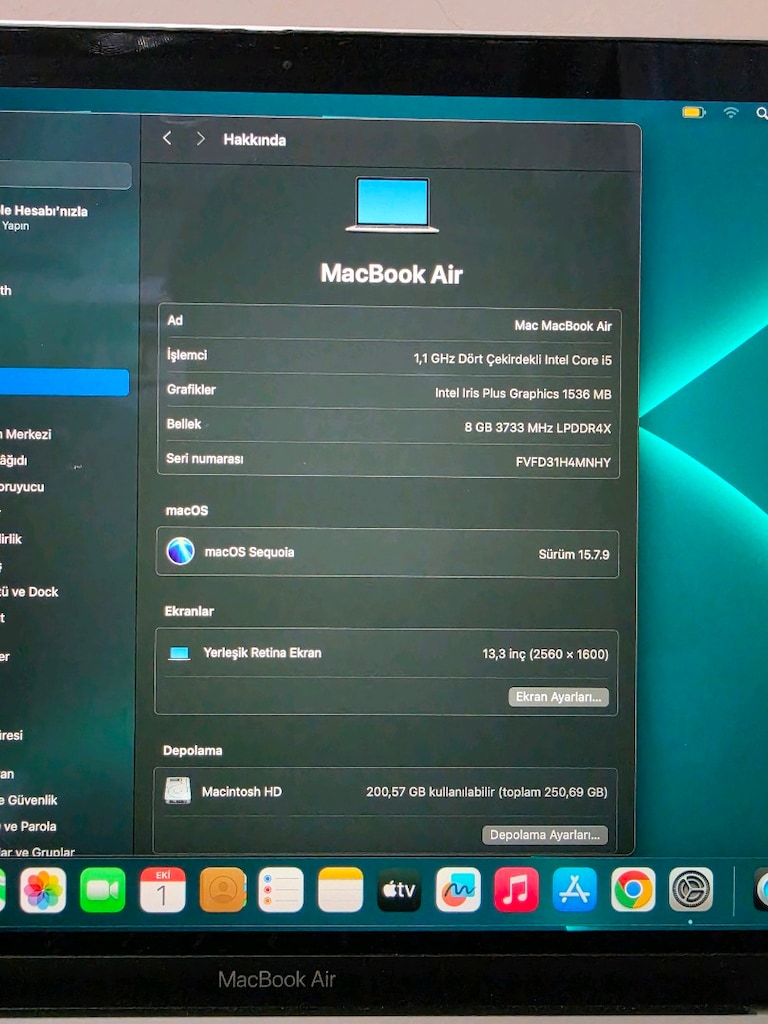
Task: Open 've Parola' sidebar item
Action: pos(29,826)
